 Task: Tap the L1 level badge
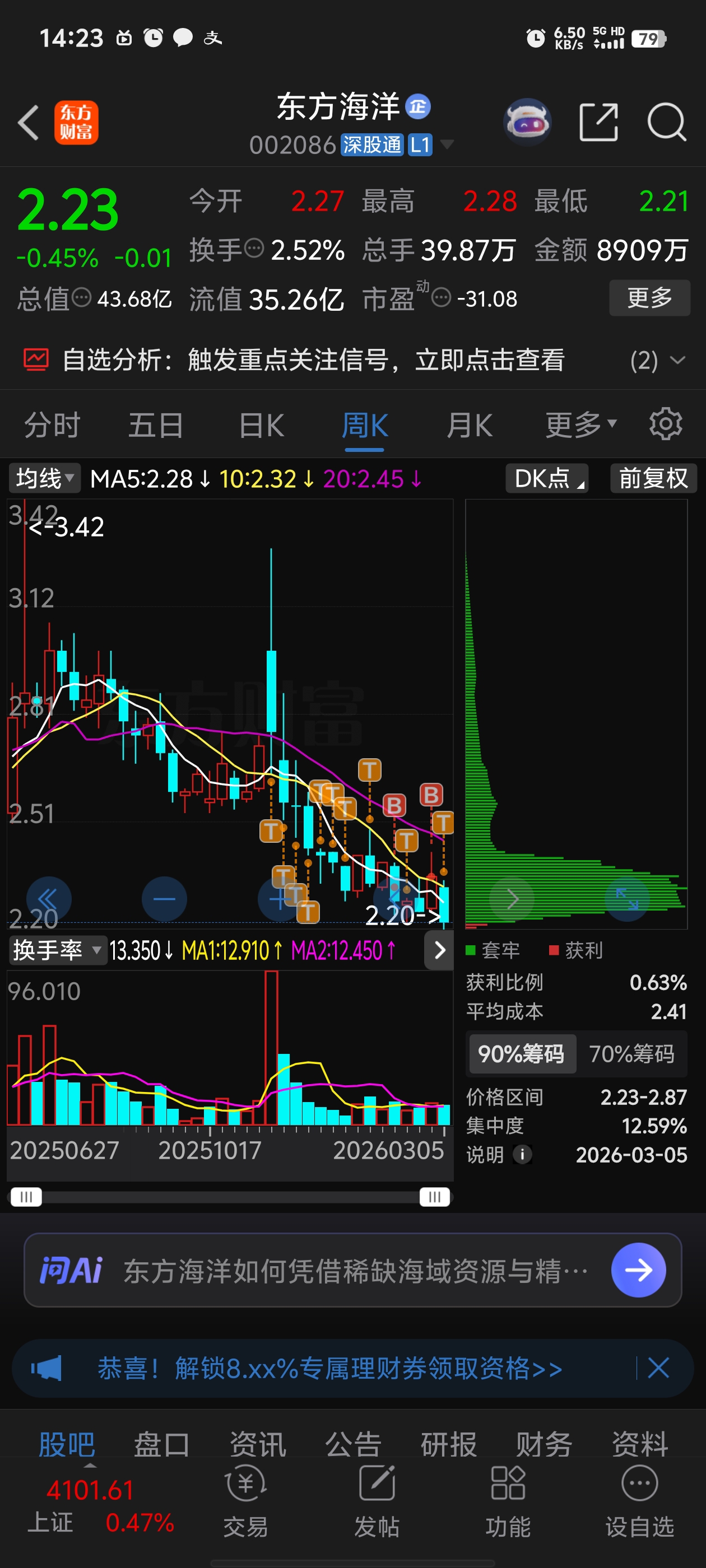pos(420,145)
